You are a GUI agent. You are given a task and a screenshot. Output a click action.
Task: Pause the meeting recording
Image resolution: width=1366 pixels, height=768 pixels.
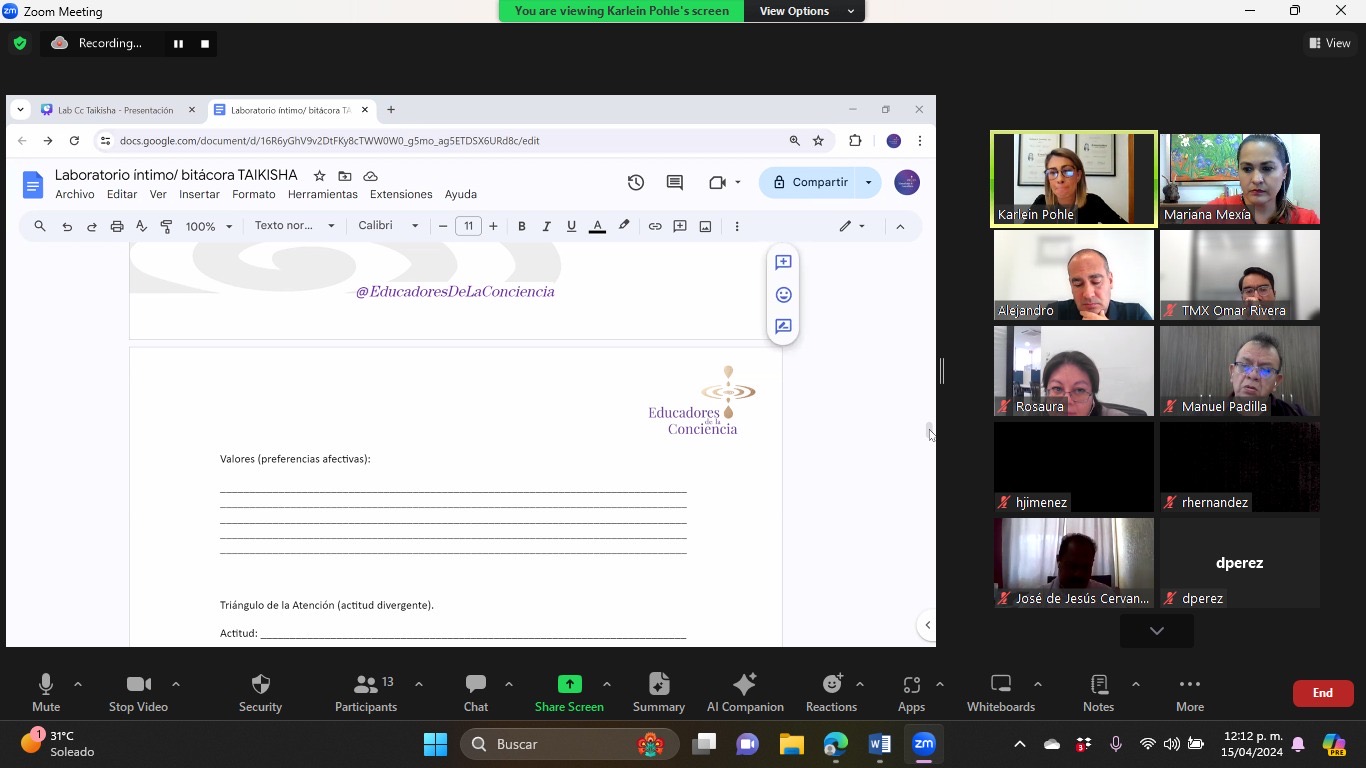[178, 44]
